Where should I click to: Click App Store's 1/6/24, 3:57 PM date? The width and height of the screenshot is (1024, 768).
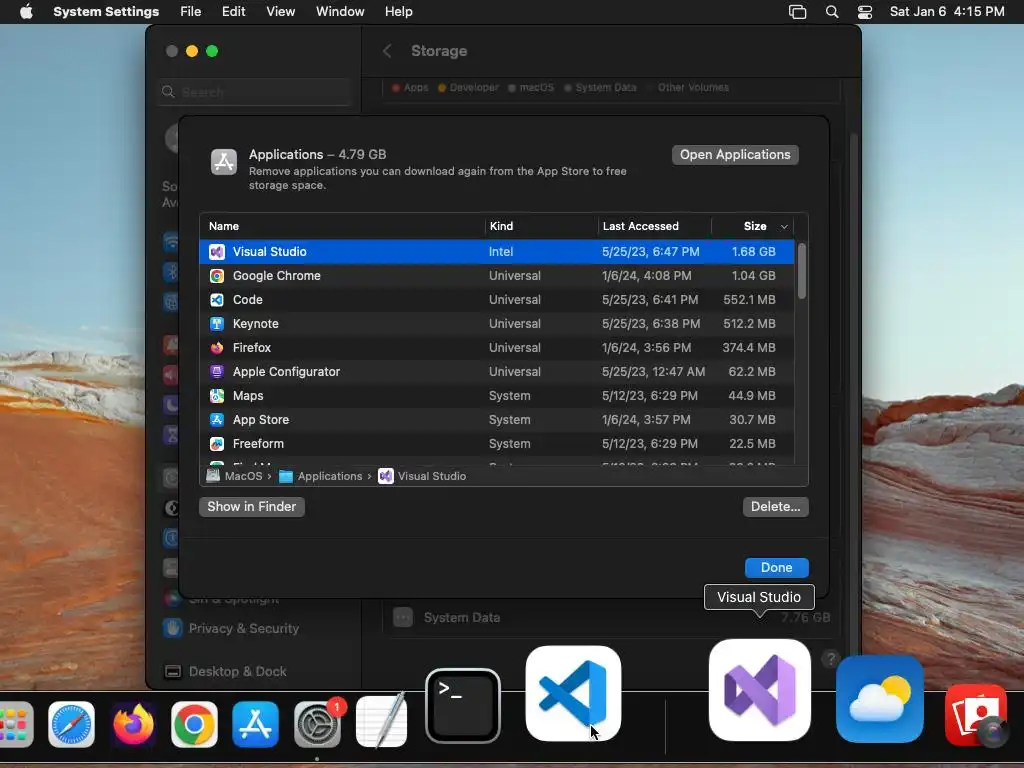click(646, 420)
